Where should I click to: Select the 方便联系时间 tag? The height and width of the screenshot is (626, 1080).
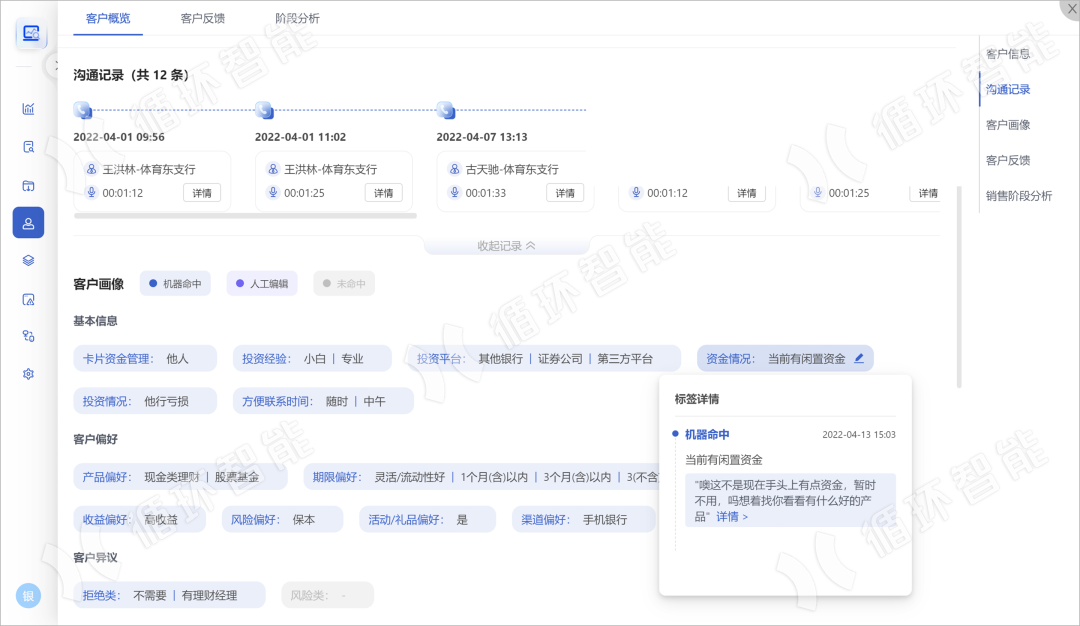(323, 401)
